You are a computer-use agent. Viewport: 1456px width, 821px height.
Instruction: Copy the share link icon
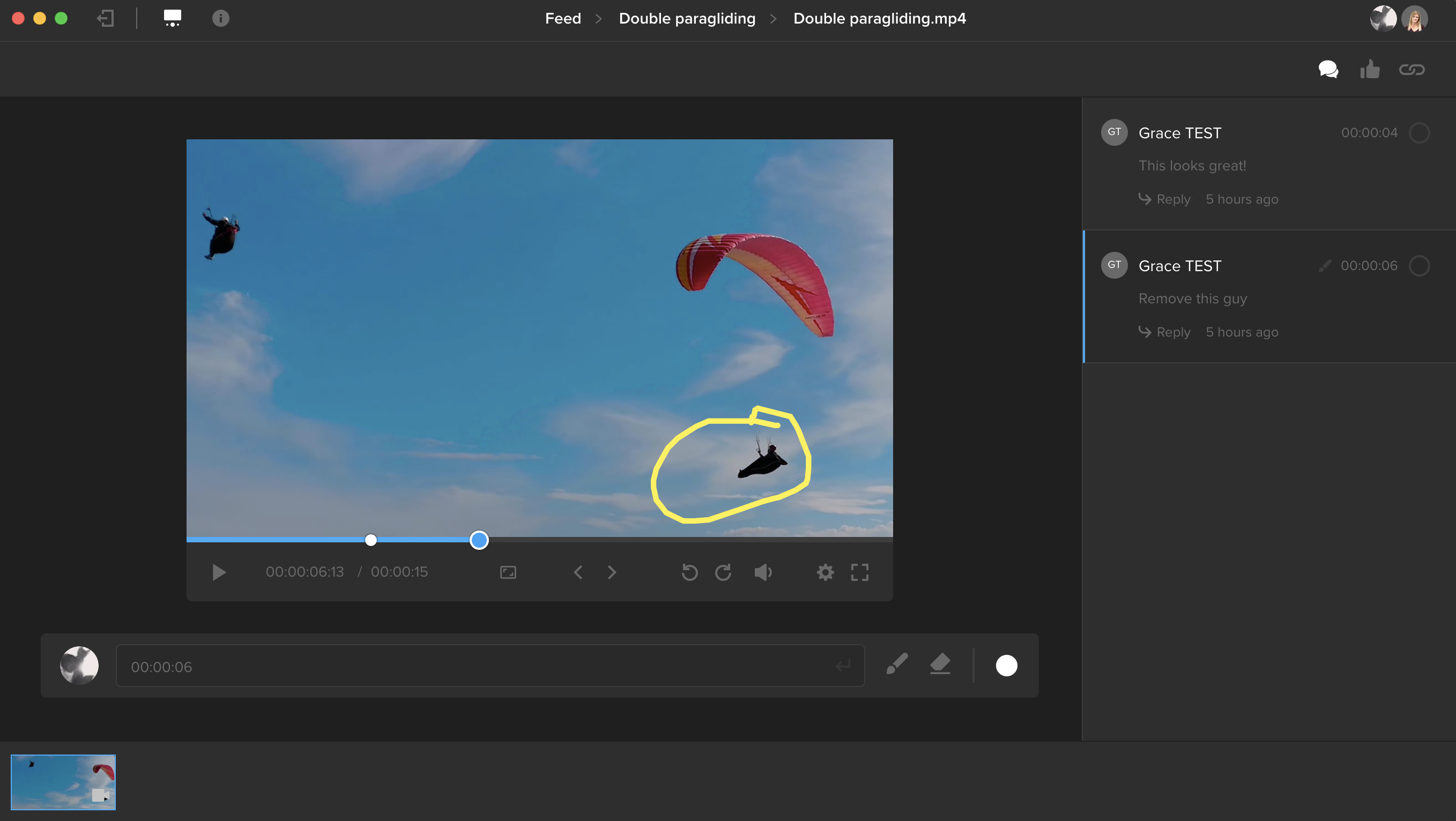[x=1412, y=70]
